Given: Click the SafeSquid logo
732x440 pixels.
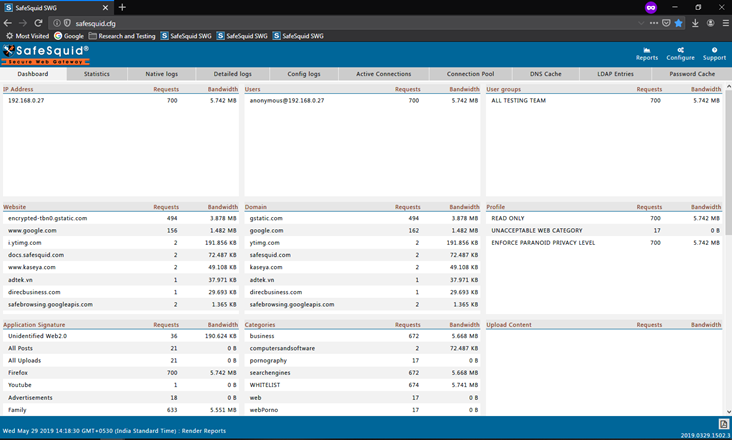Looking at the screenshot, I should 46,53.
